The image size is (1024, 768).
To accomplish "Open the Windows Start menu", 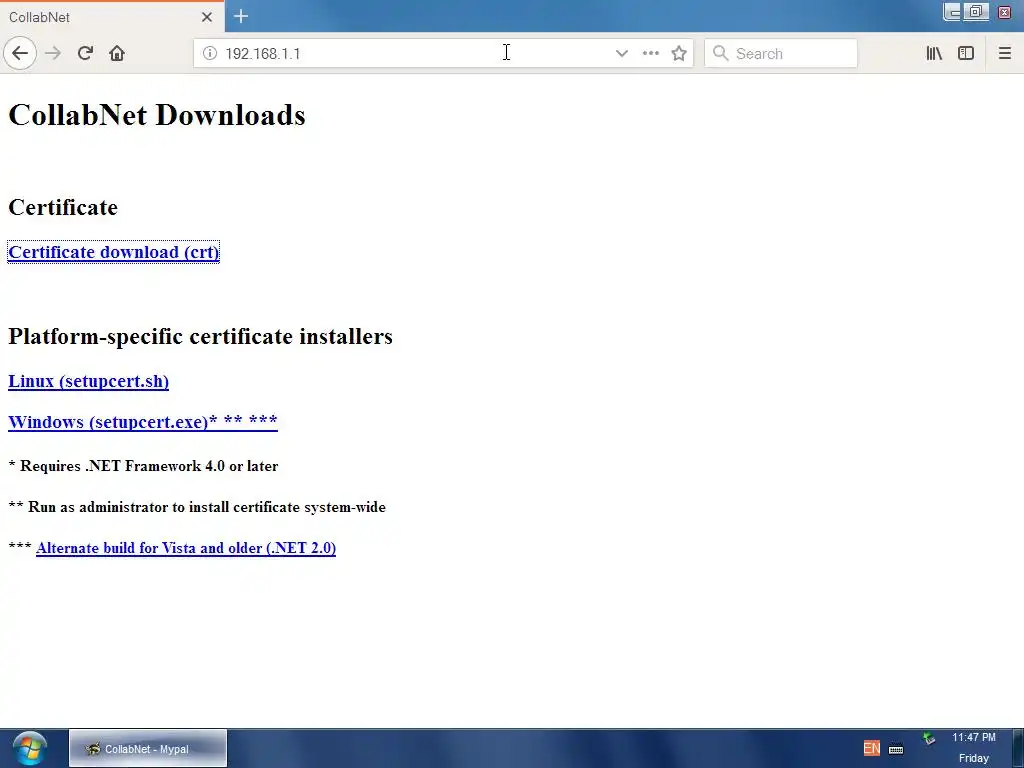I will [x=29, y=748].
